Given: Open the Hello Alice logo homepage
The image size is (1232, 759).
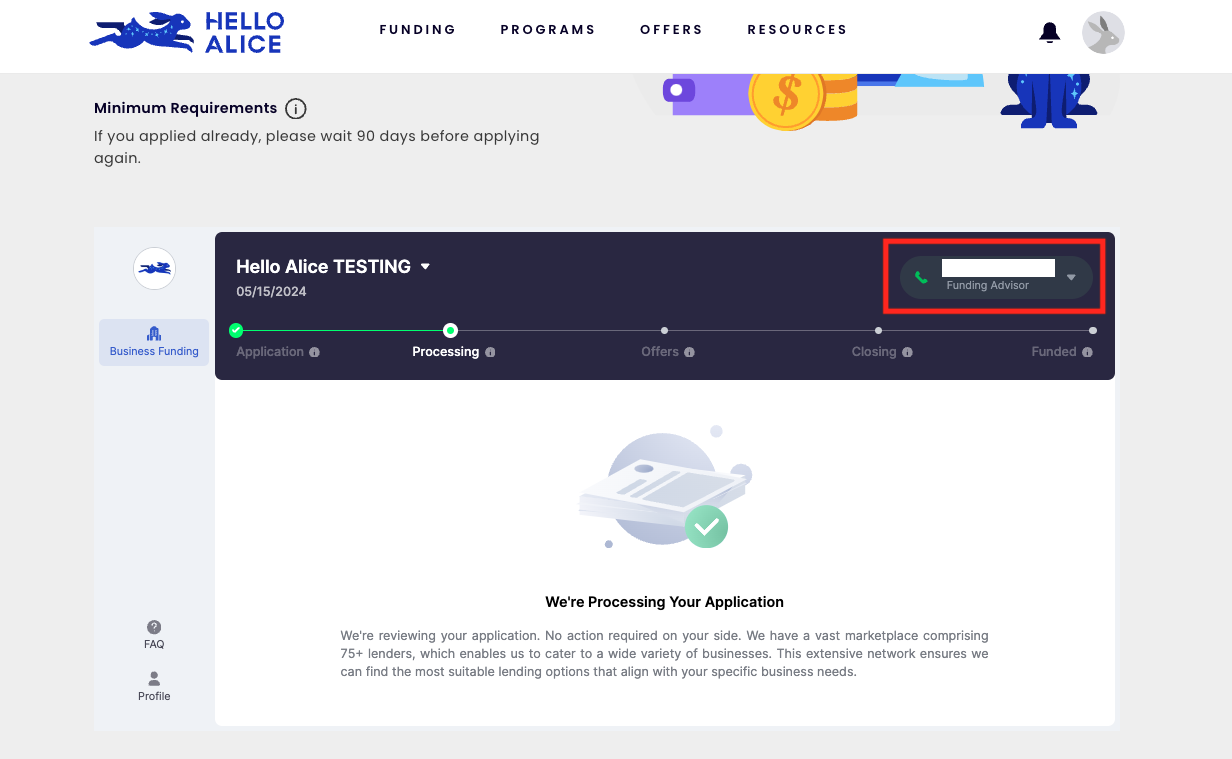Looking at the screenshot, I should tap(187, 33).
